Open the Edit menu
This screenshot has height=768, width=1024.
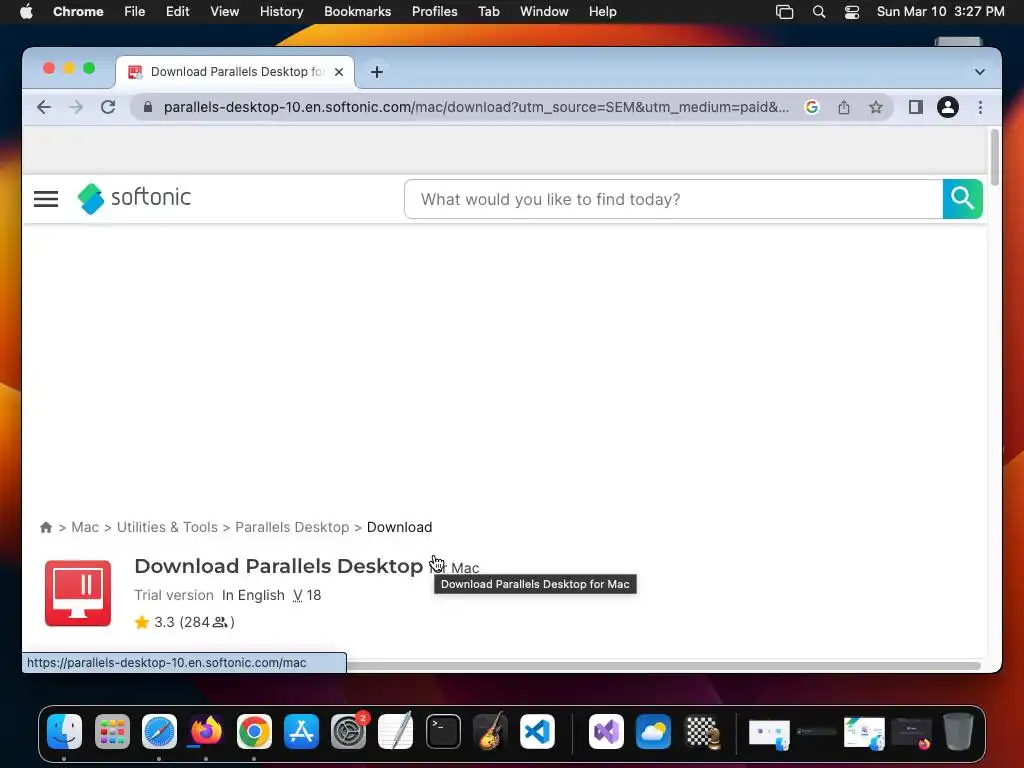click(x=178, y=12)
